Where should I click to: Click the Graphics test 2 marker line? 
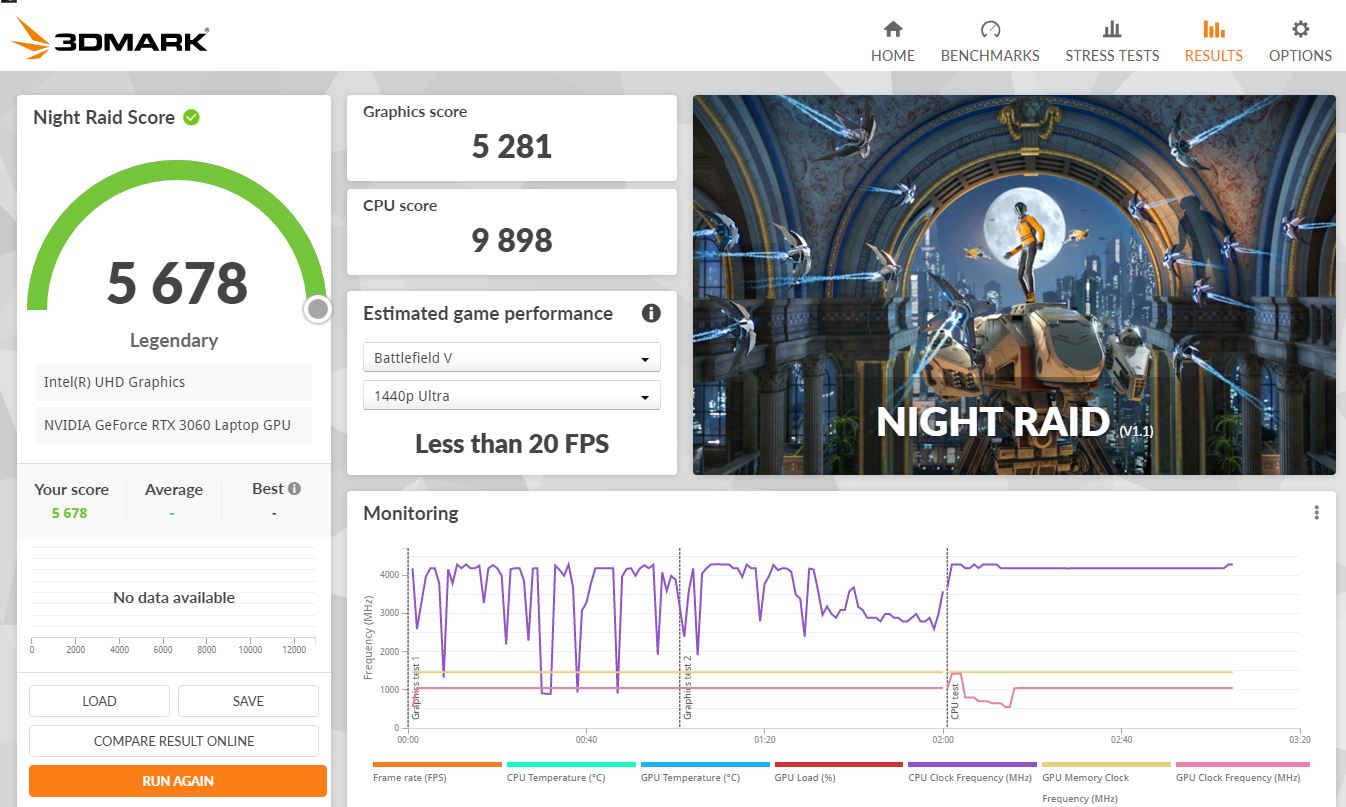pyautogui.click(x=680, y=637)
